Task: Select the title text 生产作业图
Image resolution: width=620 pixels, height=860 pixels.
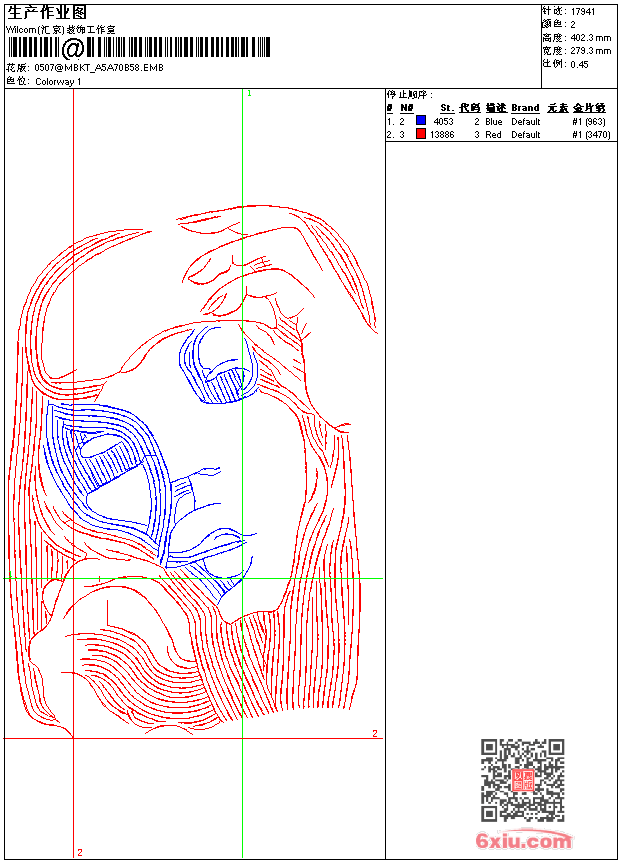Action: pyautogui.click(x=47, y=12)
